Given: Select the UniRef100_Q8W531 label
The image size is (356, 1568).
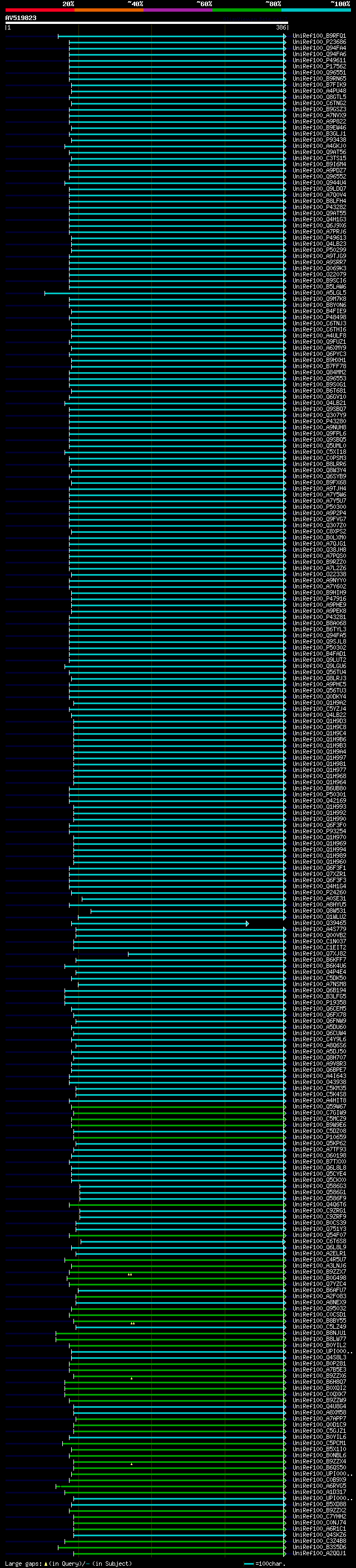Looking at the screenshot, I should click(319, 911).
